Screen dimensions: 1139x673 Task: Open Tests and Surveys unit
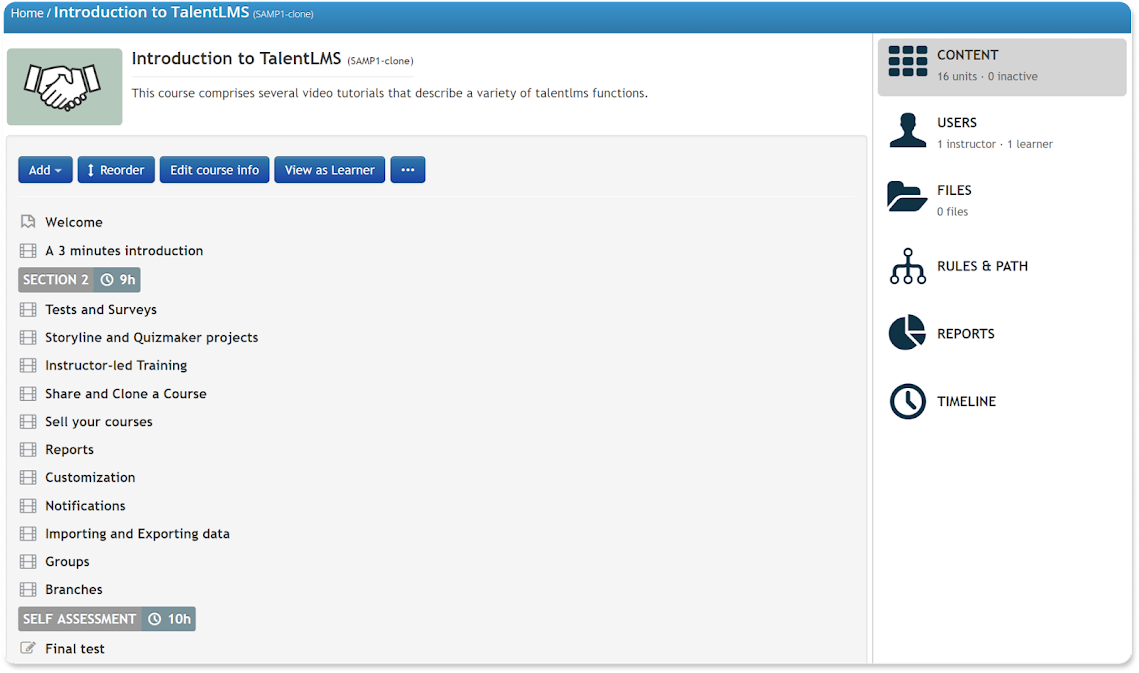101,310
